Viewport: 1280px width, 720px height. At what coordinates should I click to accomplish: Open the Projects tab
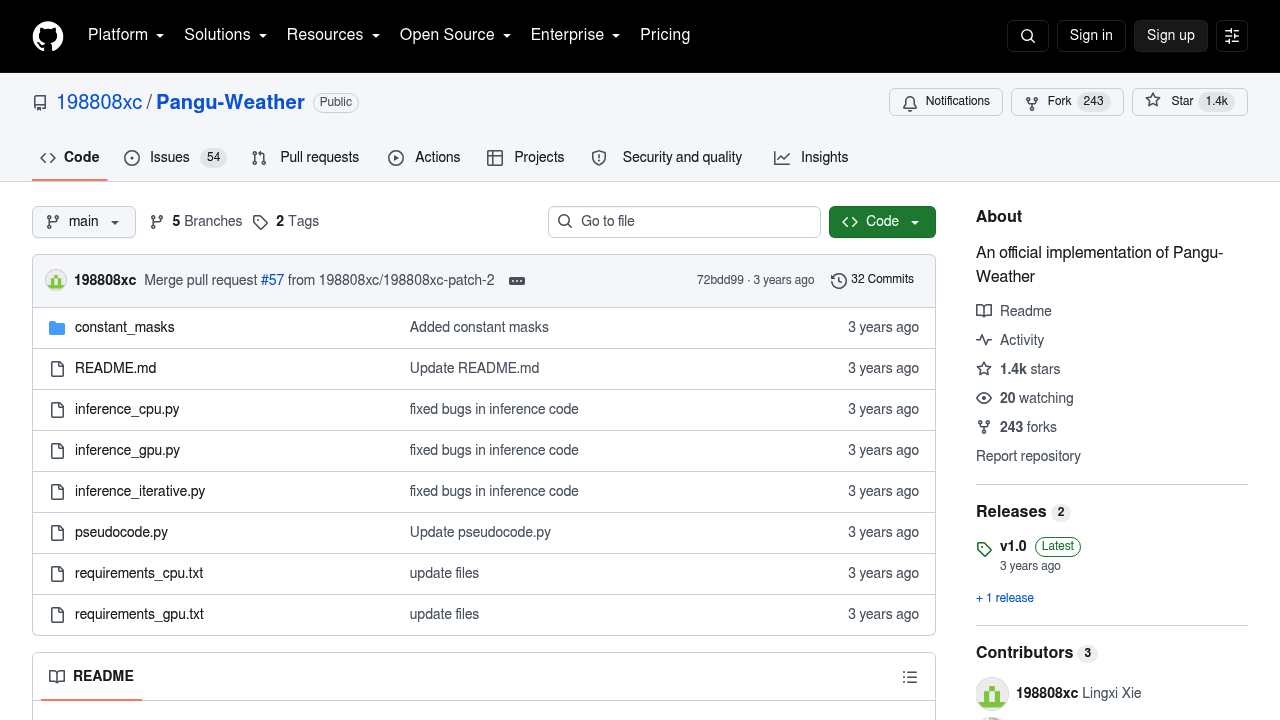pos(525,158)
